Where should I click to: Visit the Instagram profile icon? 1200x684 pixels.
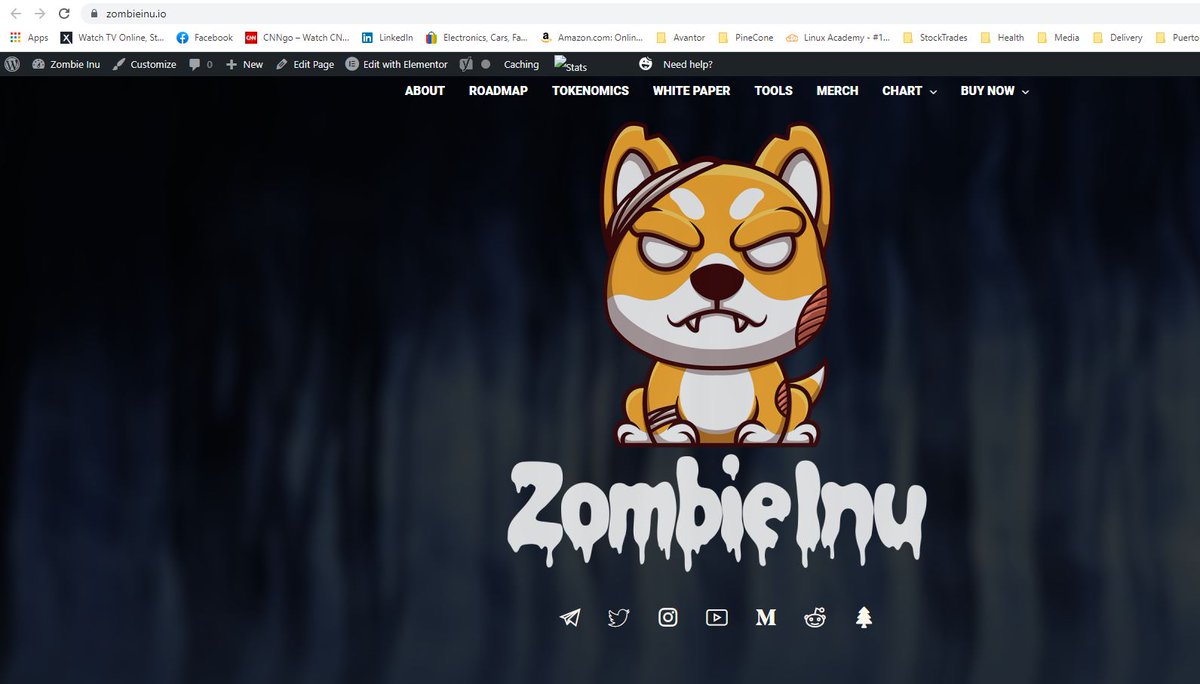pyautogui.click(x=668, y=617)
